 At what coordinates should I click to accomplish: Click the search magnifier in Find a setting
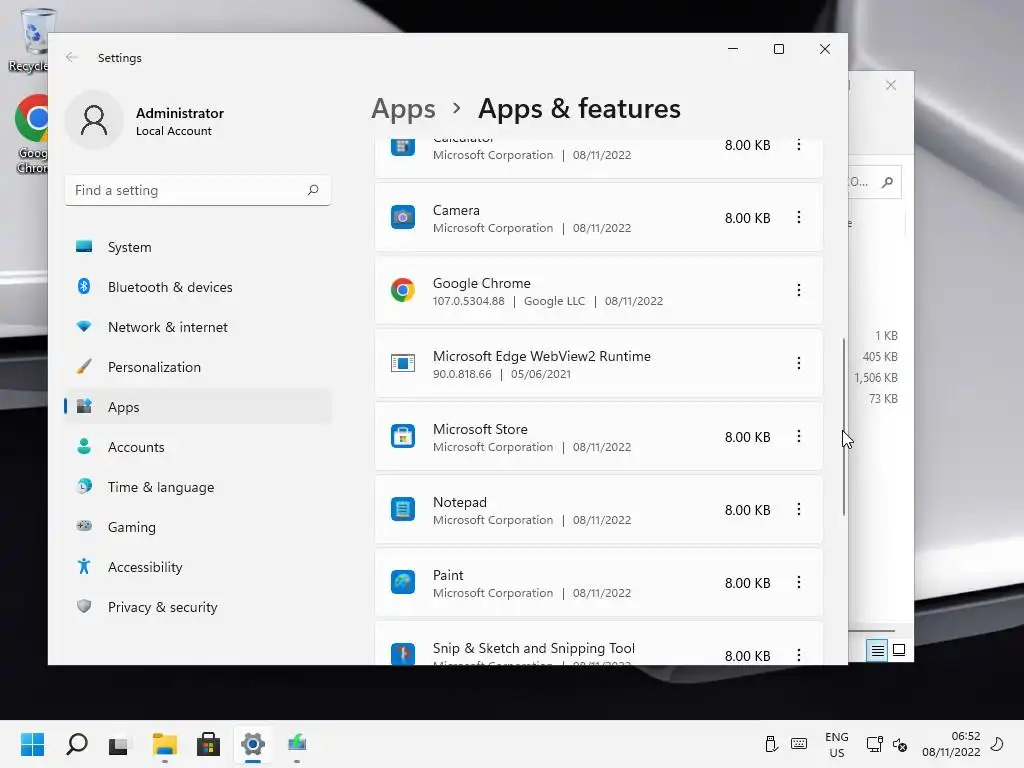[x=313, y=190]
